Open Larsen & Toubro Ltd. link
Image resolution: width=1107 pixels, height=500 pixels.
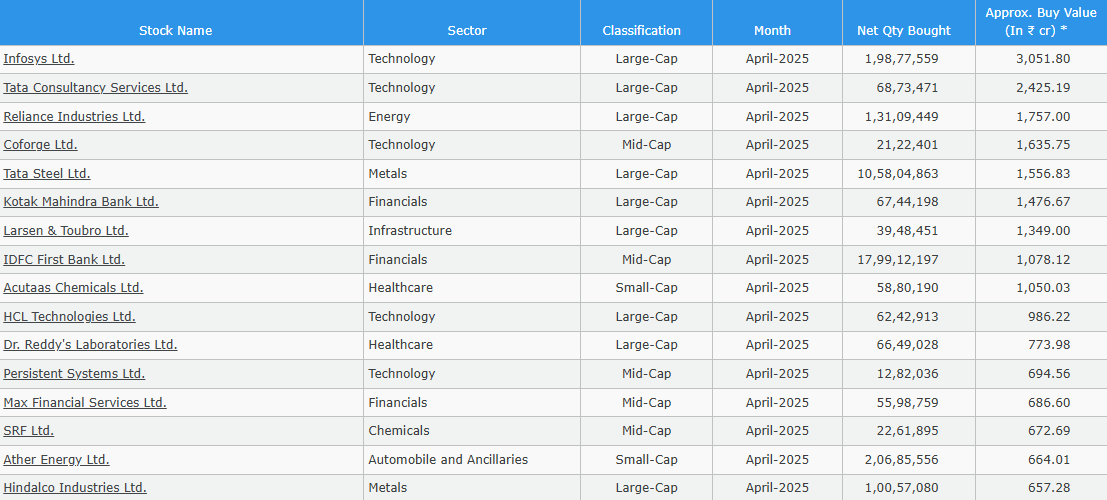pyautogui.click(x=66, y=231)
